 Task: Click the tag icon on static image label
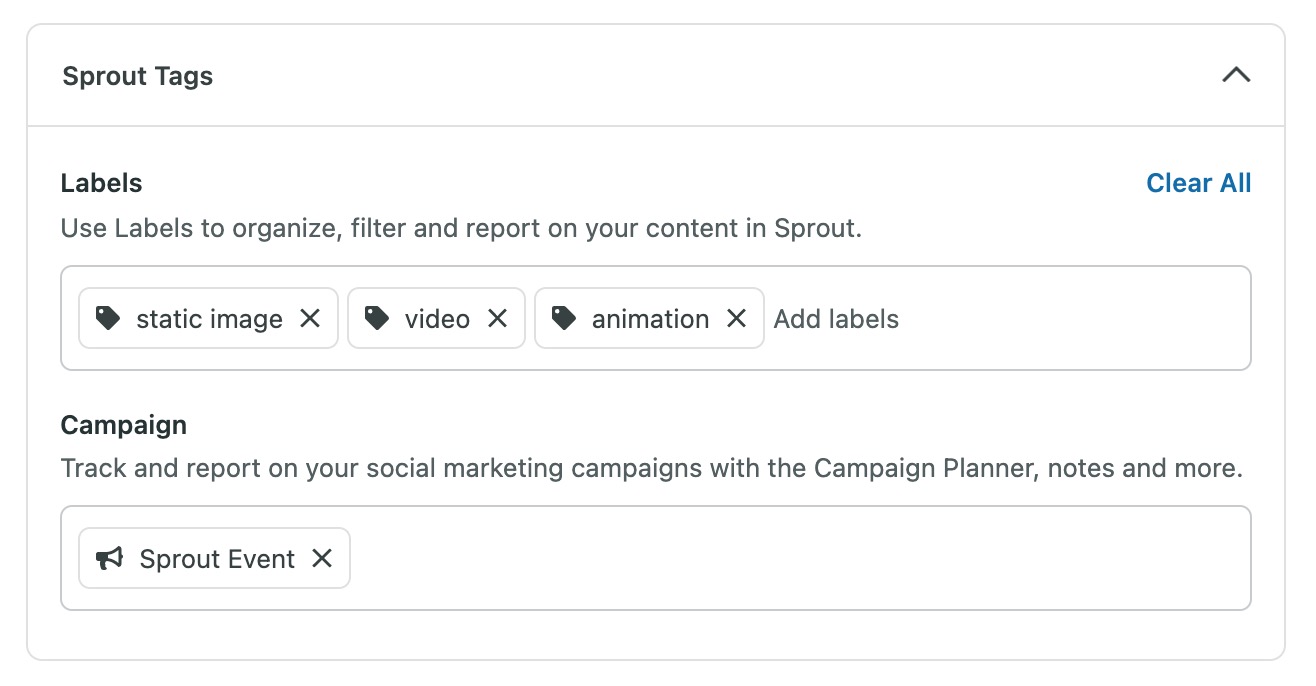108,319
